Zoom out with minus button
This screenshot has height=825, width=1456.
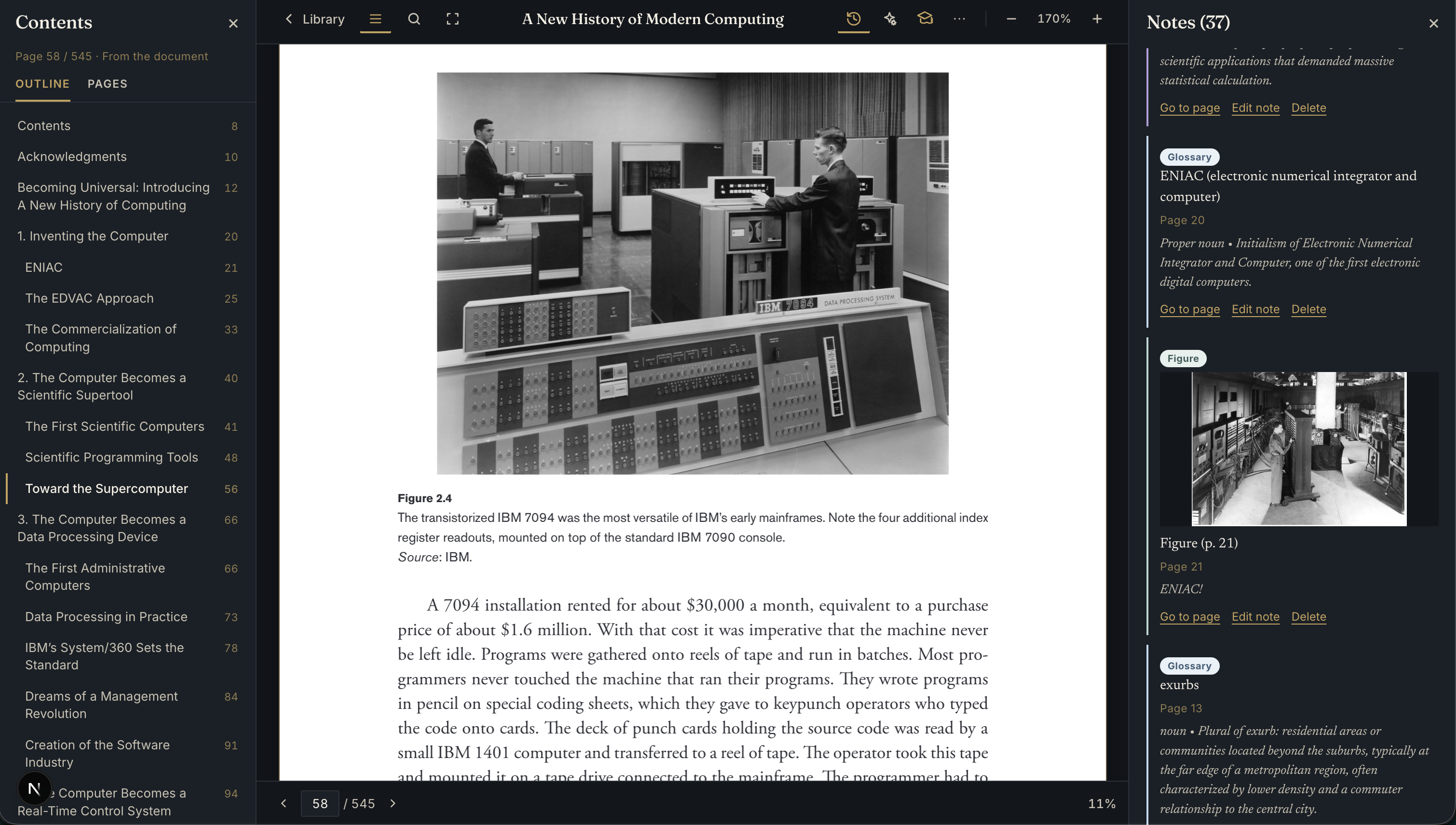[1011, 19]
